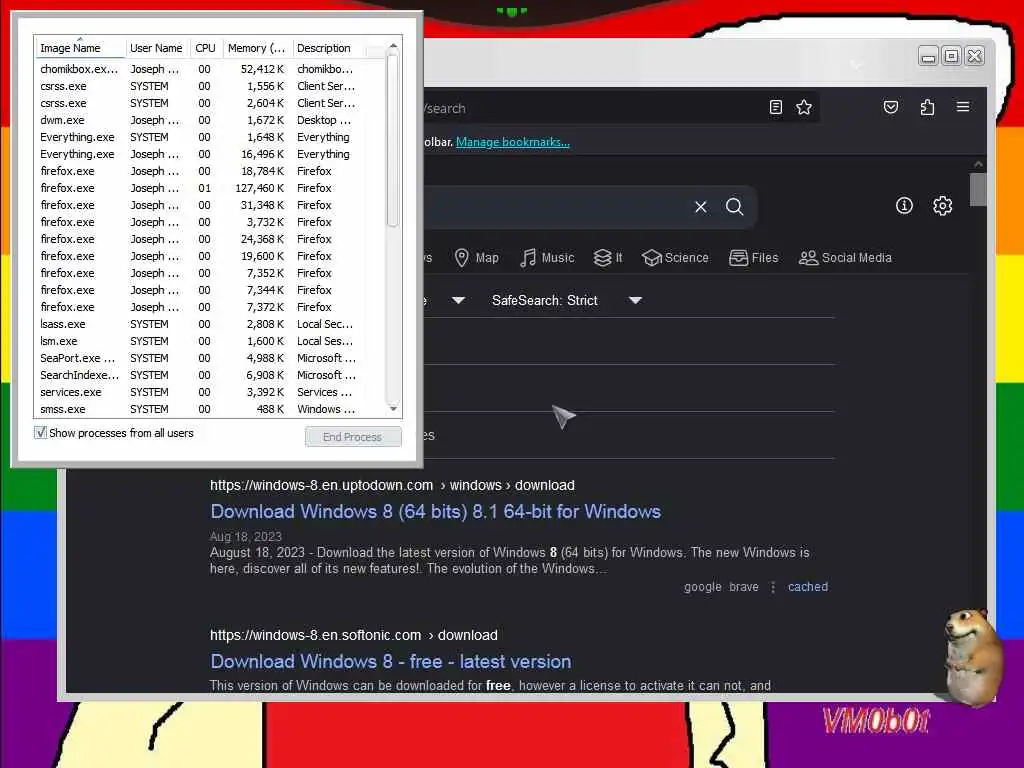Select services.exe process row

(x=209, y=392)
